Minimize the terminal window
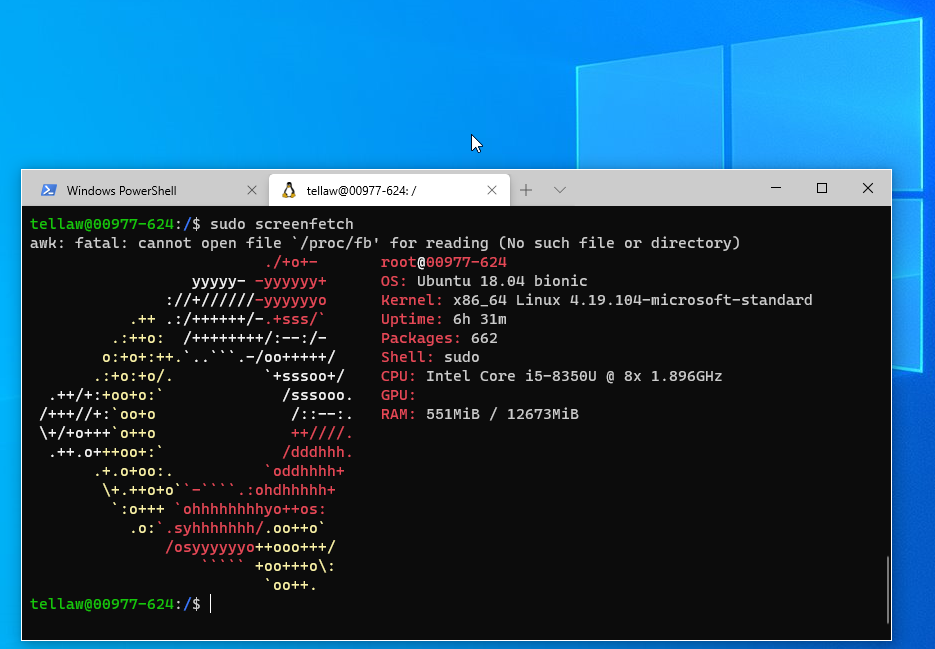Viewport: 935px width, 649px height. coord(775,188)
